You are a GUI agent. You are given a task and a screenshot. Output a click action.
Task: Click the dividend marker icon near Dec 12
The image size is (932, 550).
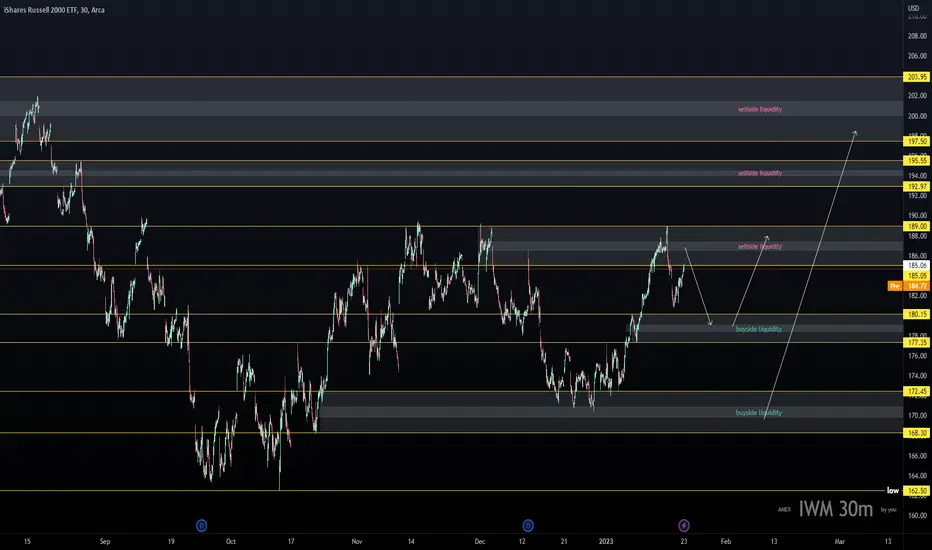click(528, 525)
